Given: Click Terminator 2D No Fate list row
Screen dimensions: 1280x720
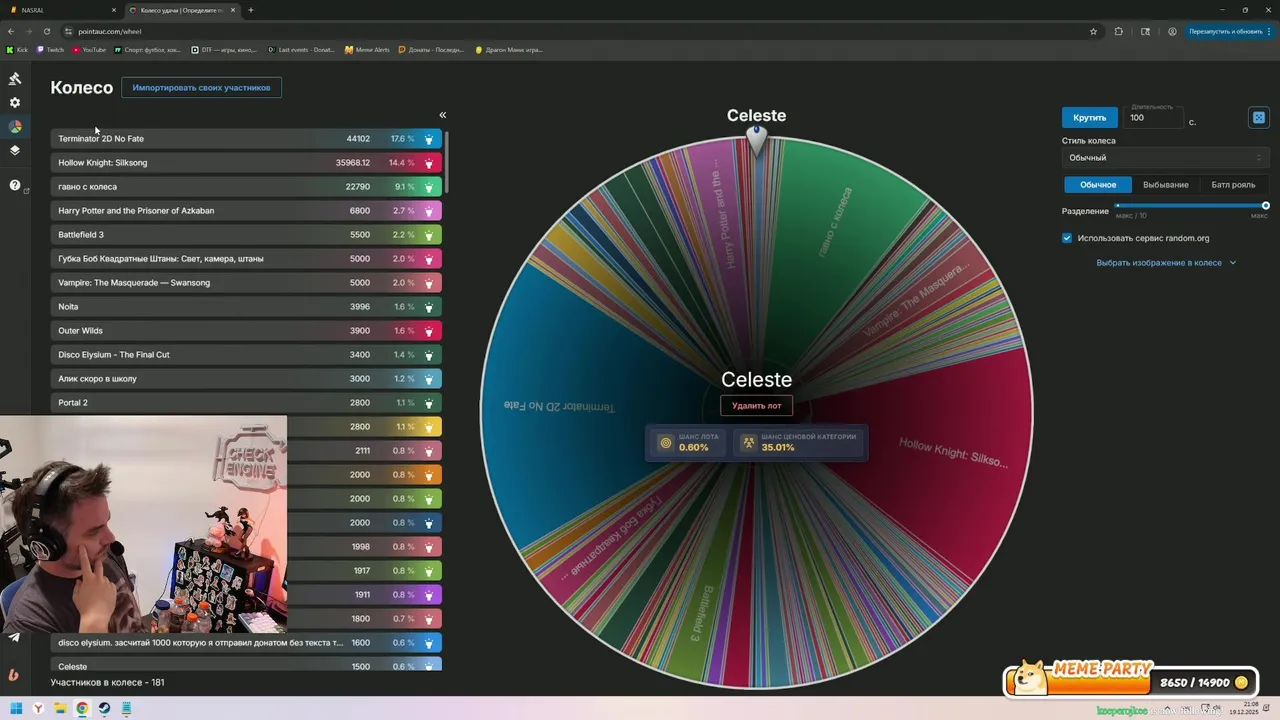Looking at the screenshot, I should 246,139.
